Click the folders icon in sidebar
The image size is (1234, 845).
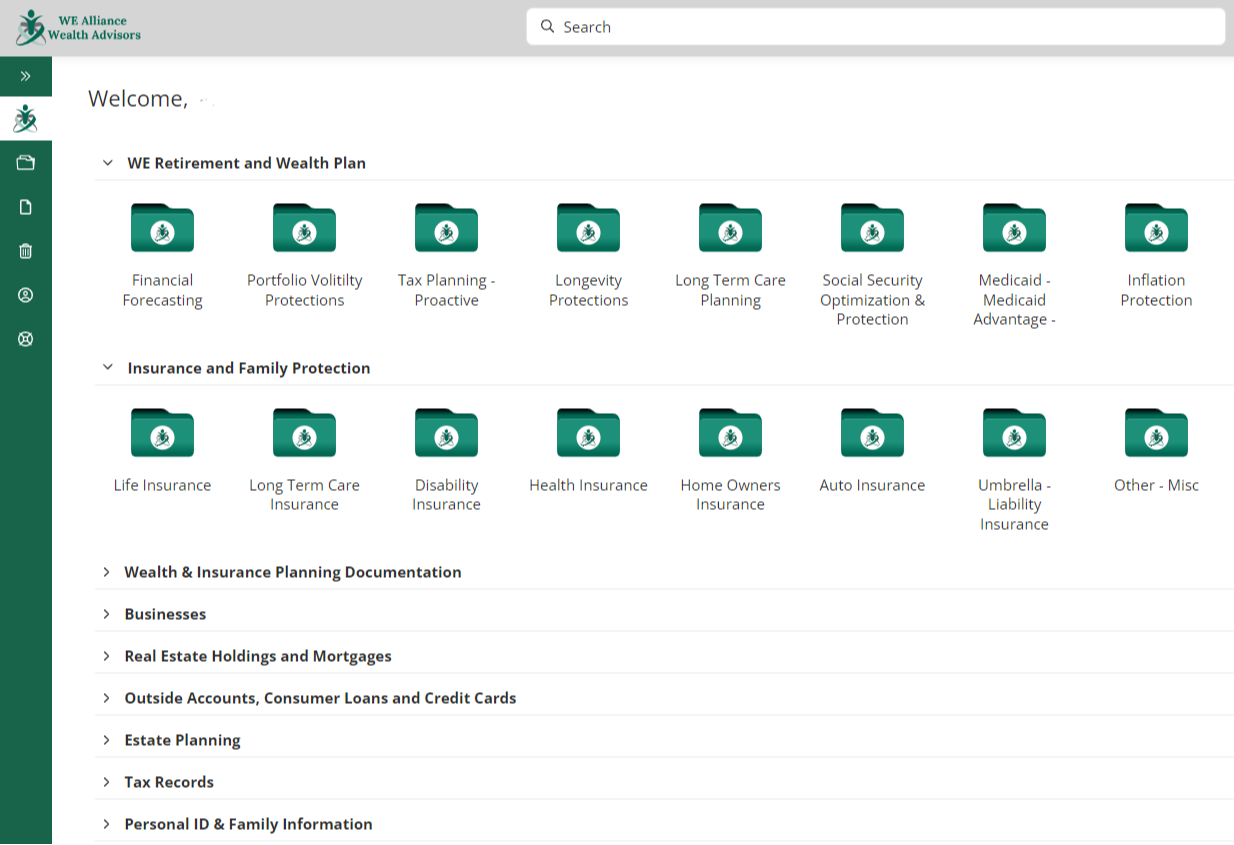26,163
